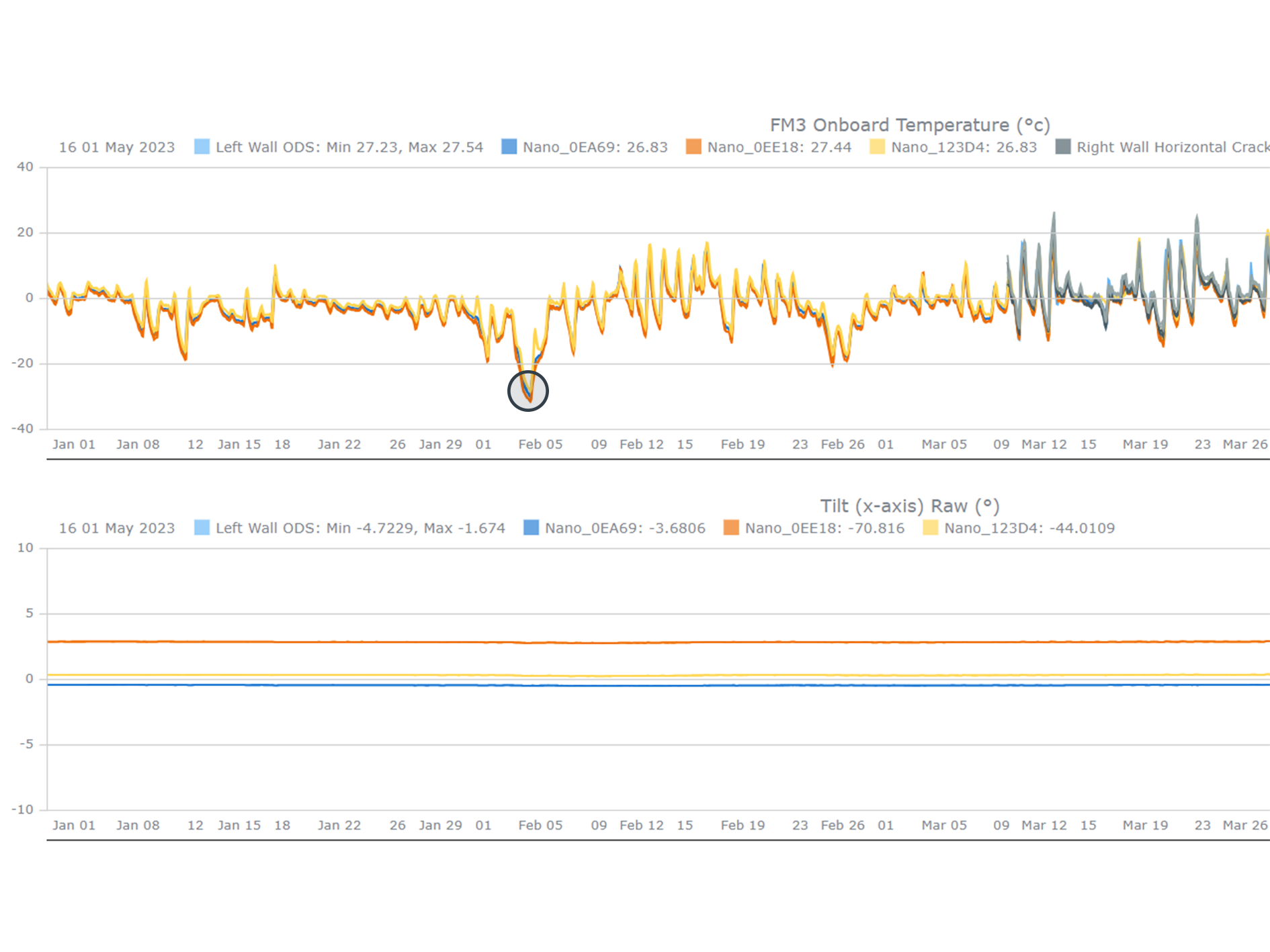
Task: Click the blue Nano_0EA69 swatch in tilt legend
Action: pos(531,528)
